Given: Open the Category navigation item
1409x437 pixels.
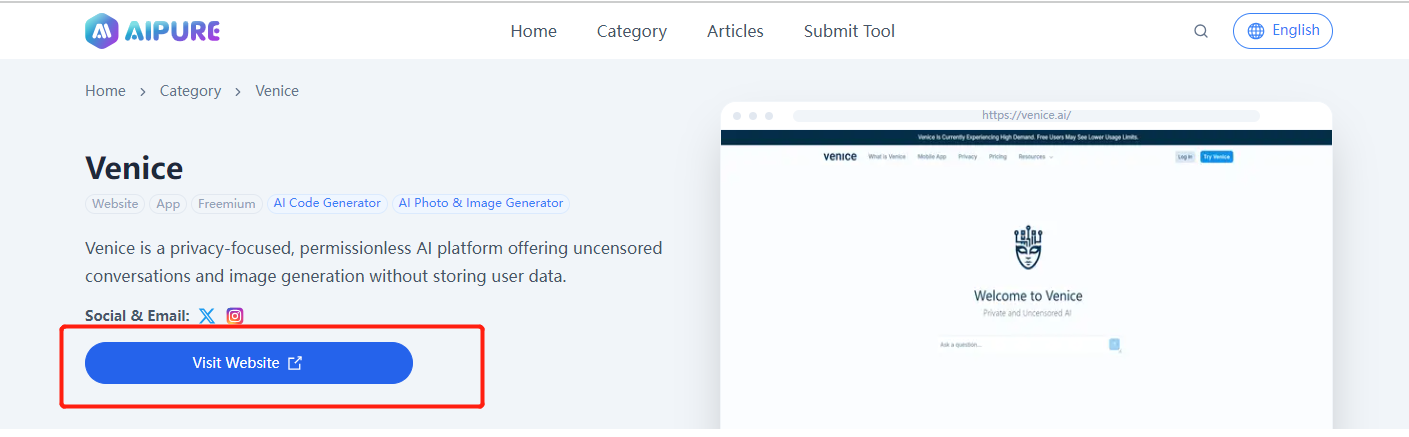Looking at the screenshot, I should (x=632, y=31).
